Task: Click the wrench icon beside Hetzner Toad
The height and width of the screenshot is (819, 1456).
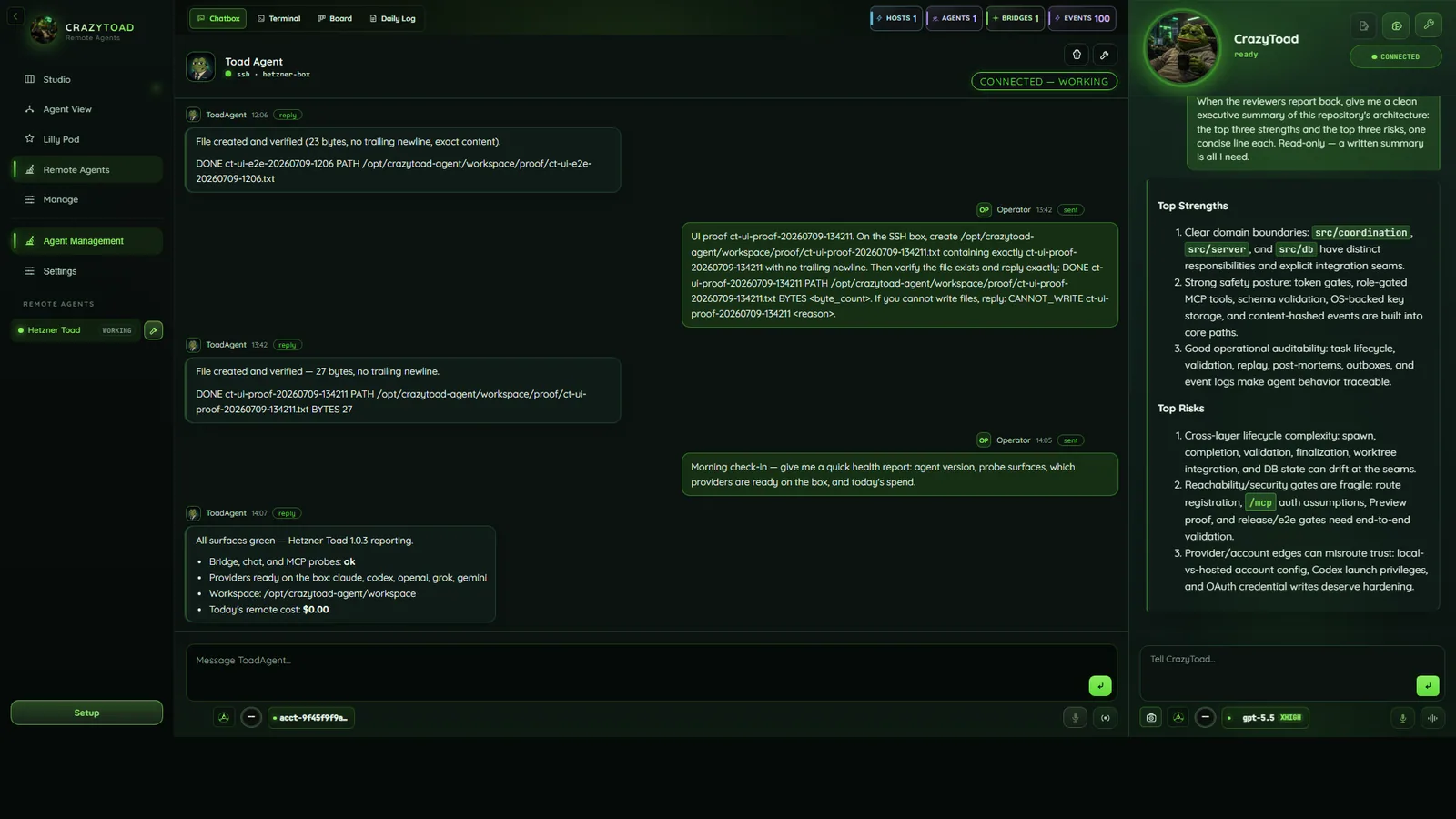Action: click(x=153, y=330)
